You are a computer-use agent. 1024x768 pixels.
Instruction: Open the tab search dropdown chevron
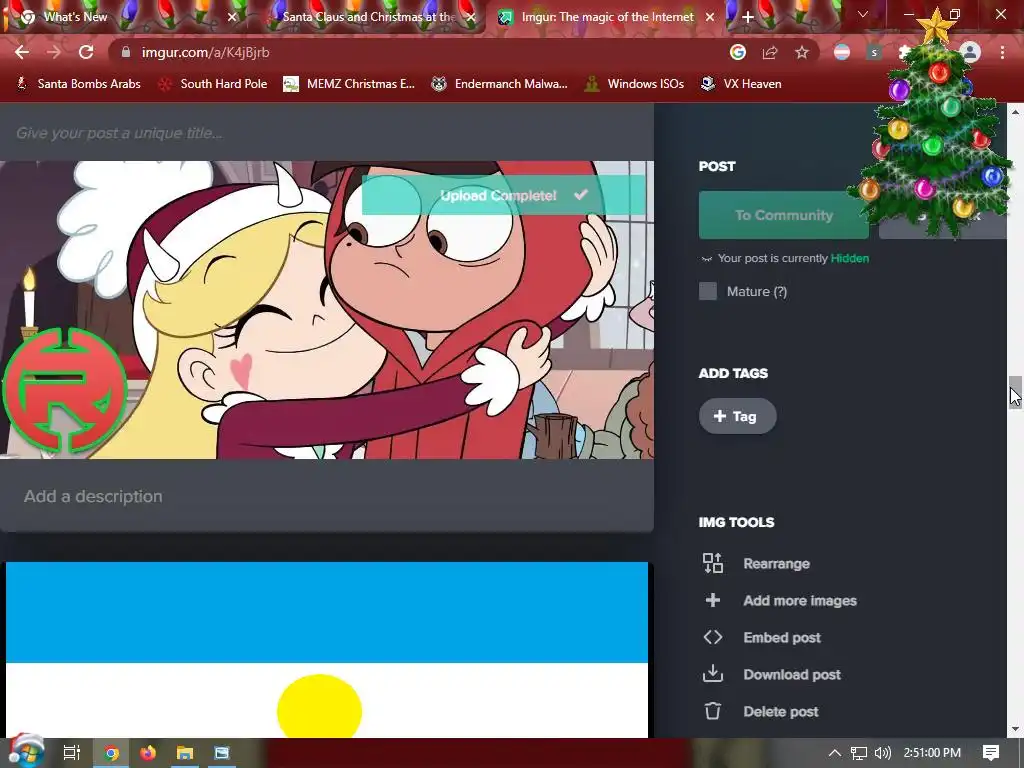tap(863, 14)
